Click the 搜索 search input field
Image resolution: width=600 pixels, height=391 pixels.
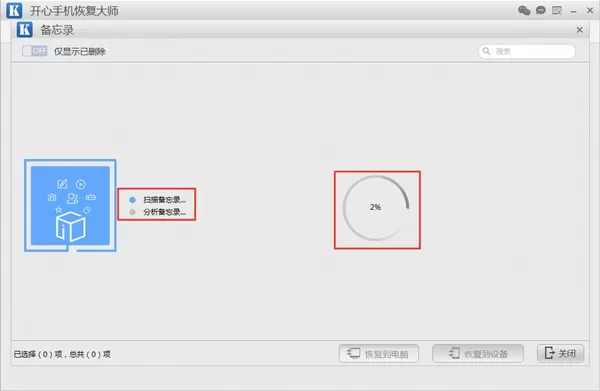coord(527,51)
